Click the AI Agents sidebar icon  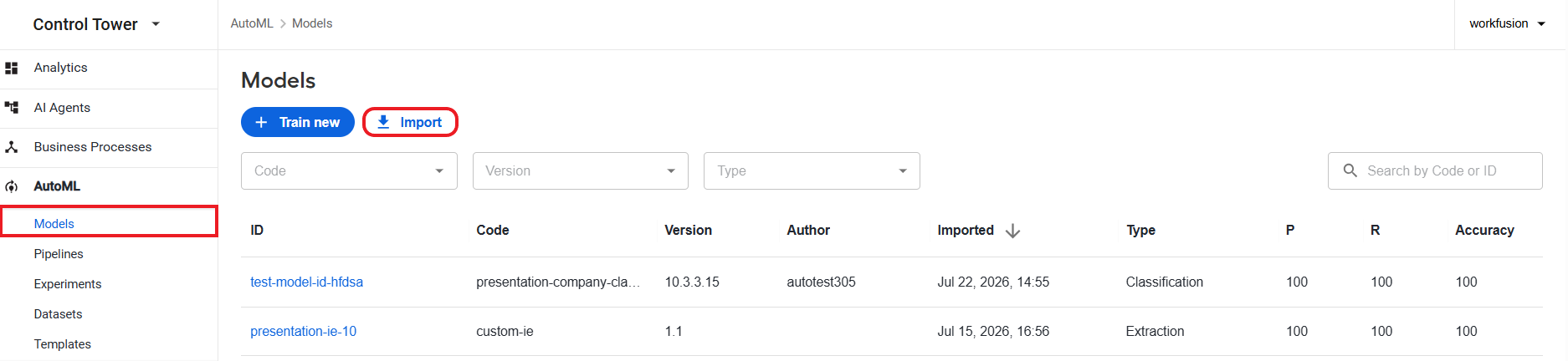pos(12,107)
